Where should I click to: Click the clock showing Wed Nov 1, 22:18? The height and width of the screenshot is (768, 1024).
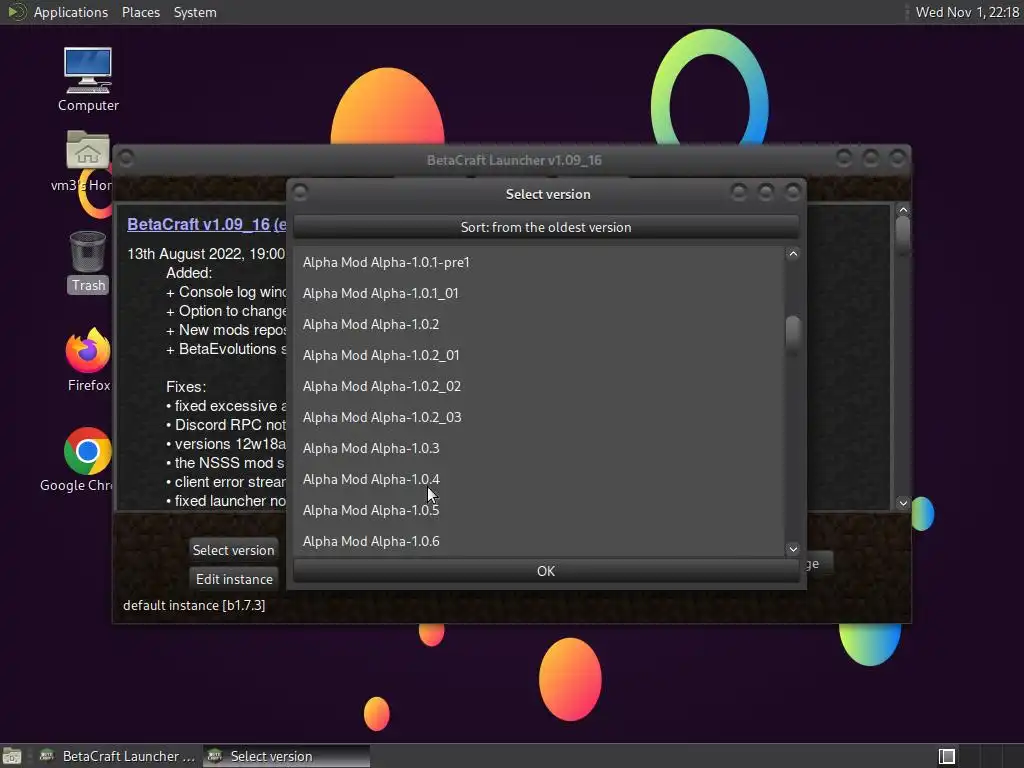click(x=967, y=12)
